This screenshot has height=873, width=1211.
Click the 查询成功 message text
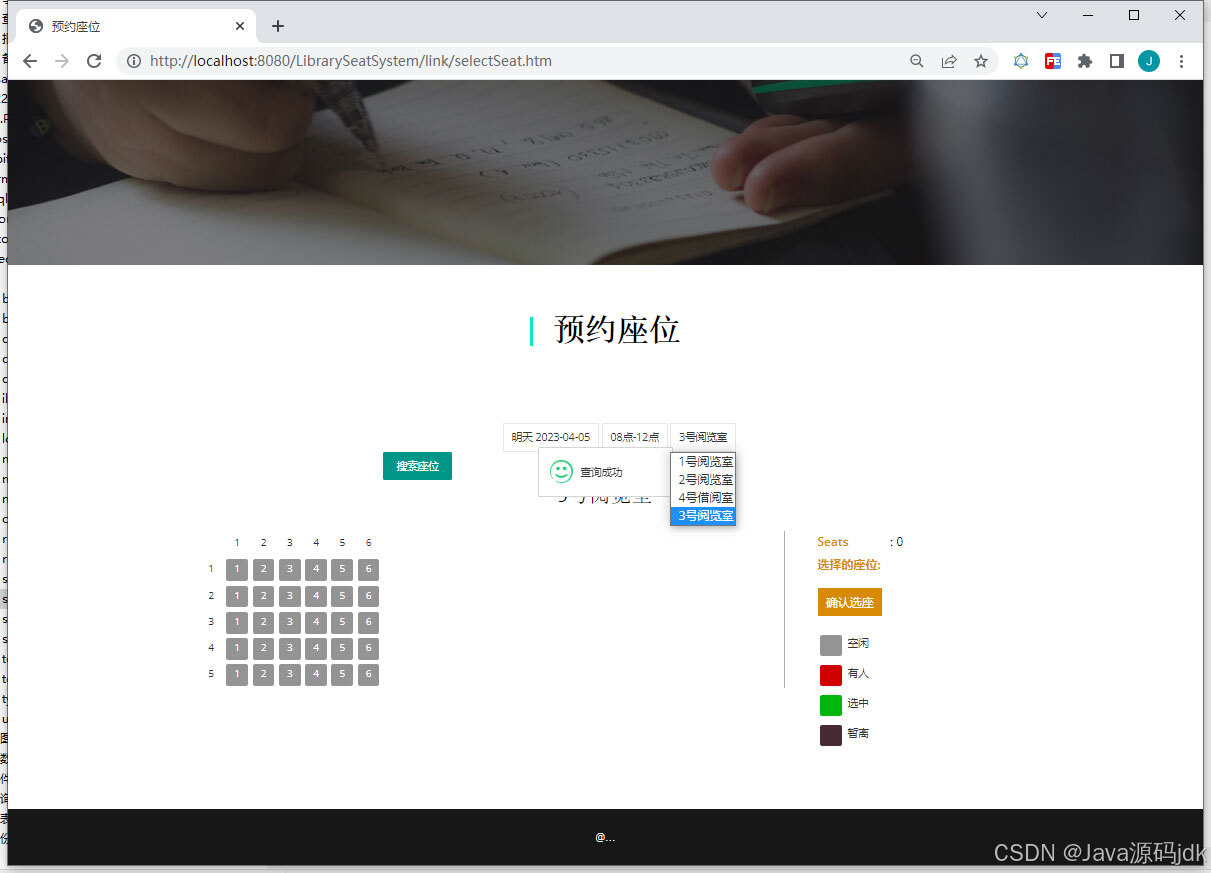click(601, 473)
